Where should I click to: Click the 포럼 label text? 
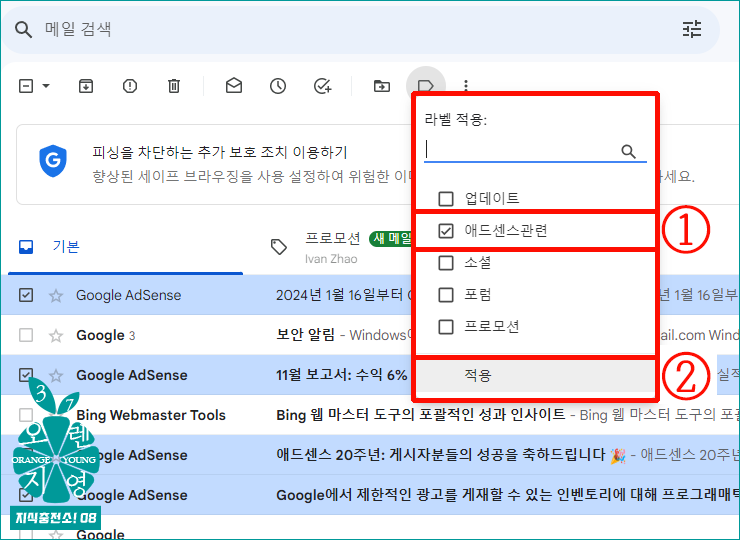pyautogui.click(x=478, y=295)
